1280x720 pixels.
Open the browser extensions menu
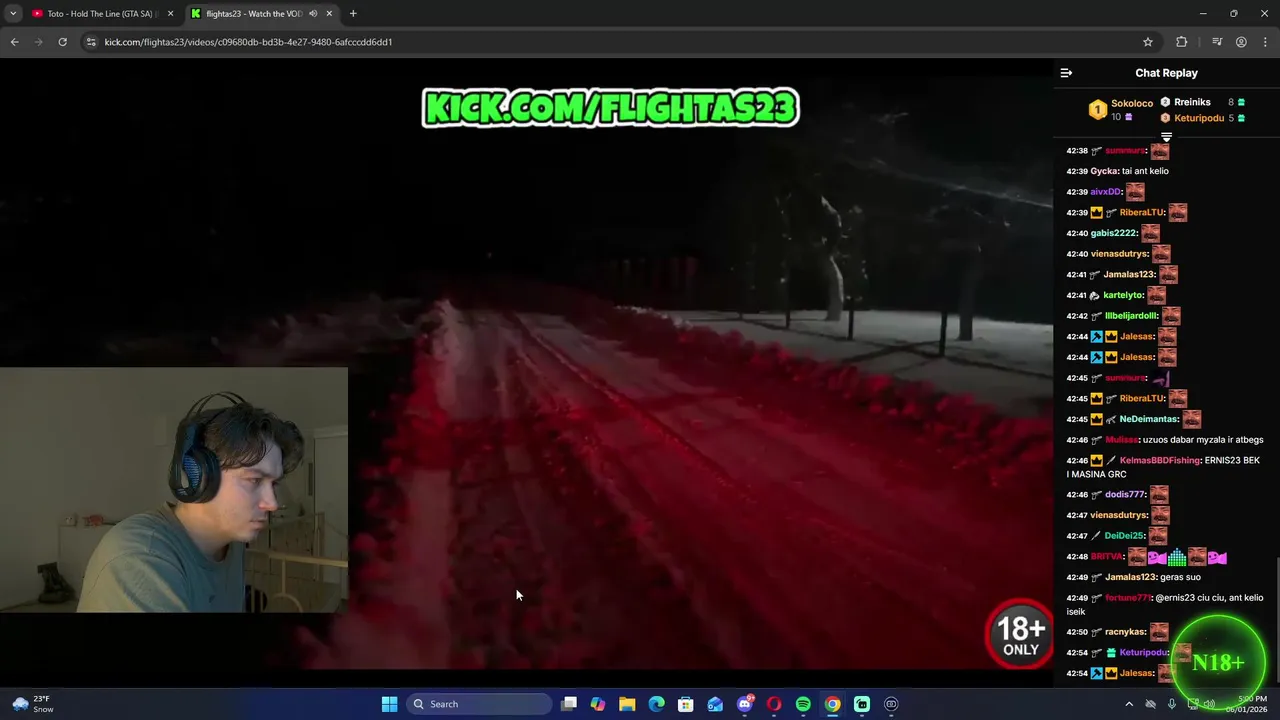[x=1182, y=42]
